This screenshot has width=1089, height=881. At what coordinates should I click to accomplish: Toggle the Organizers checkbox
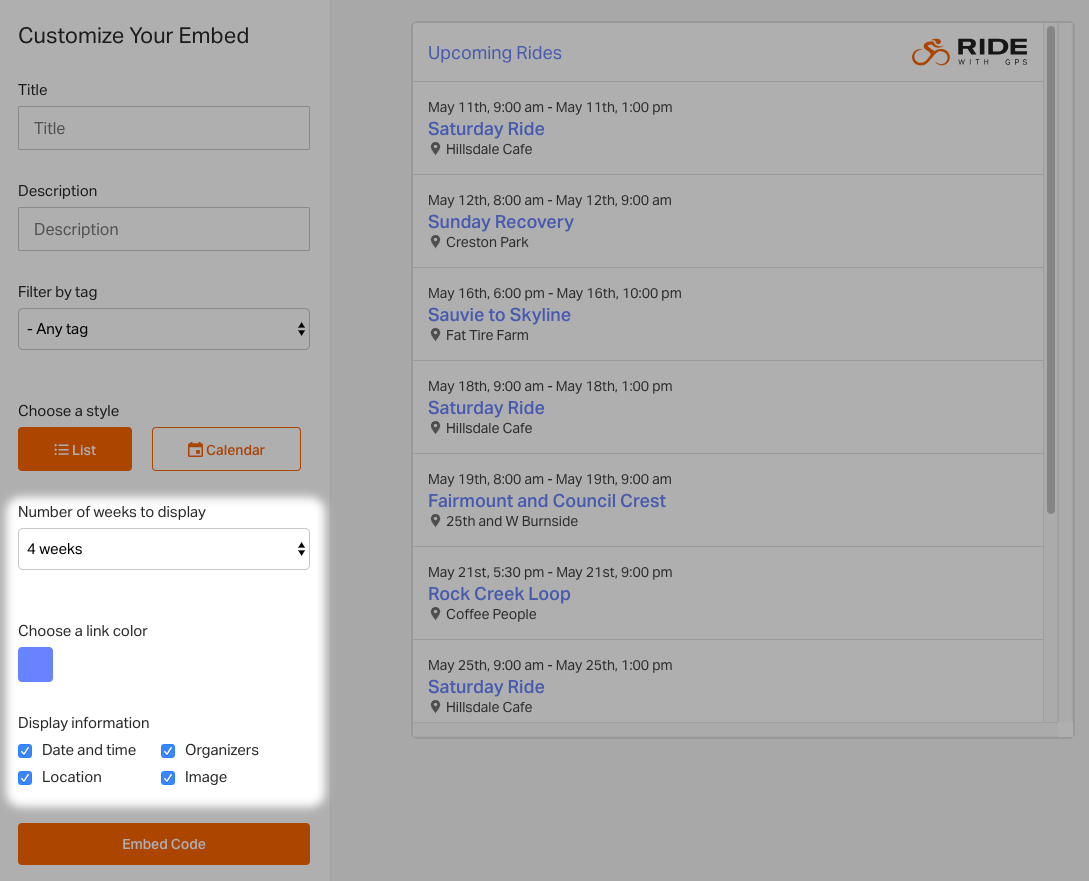pyautogui.click(x=168, y=750)
